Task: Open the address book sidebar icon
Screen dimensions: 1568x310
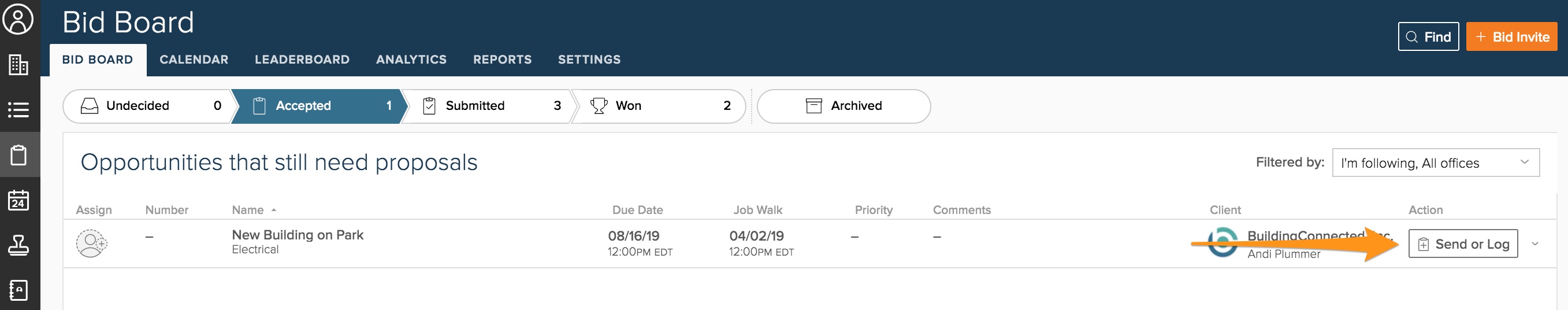Action: [x=18, y=290]
